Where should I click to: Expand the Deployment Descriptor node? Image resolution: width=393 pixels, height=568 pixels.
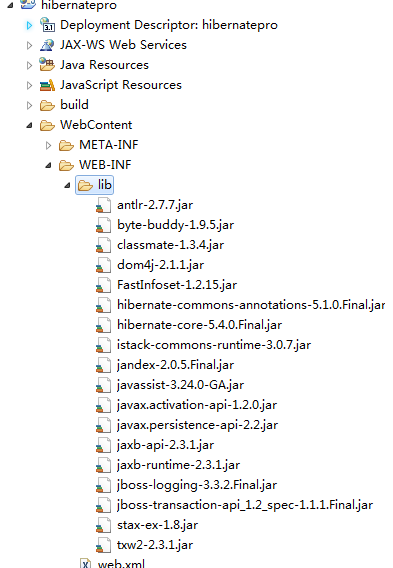[x=29, y=25]
